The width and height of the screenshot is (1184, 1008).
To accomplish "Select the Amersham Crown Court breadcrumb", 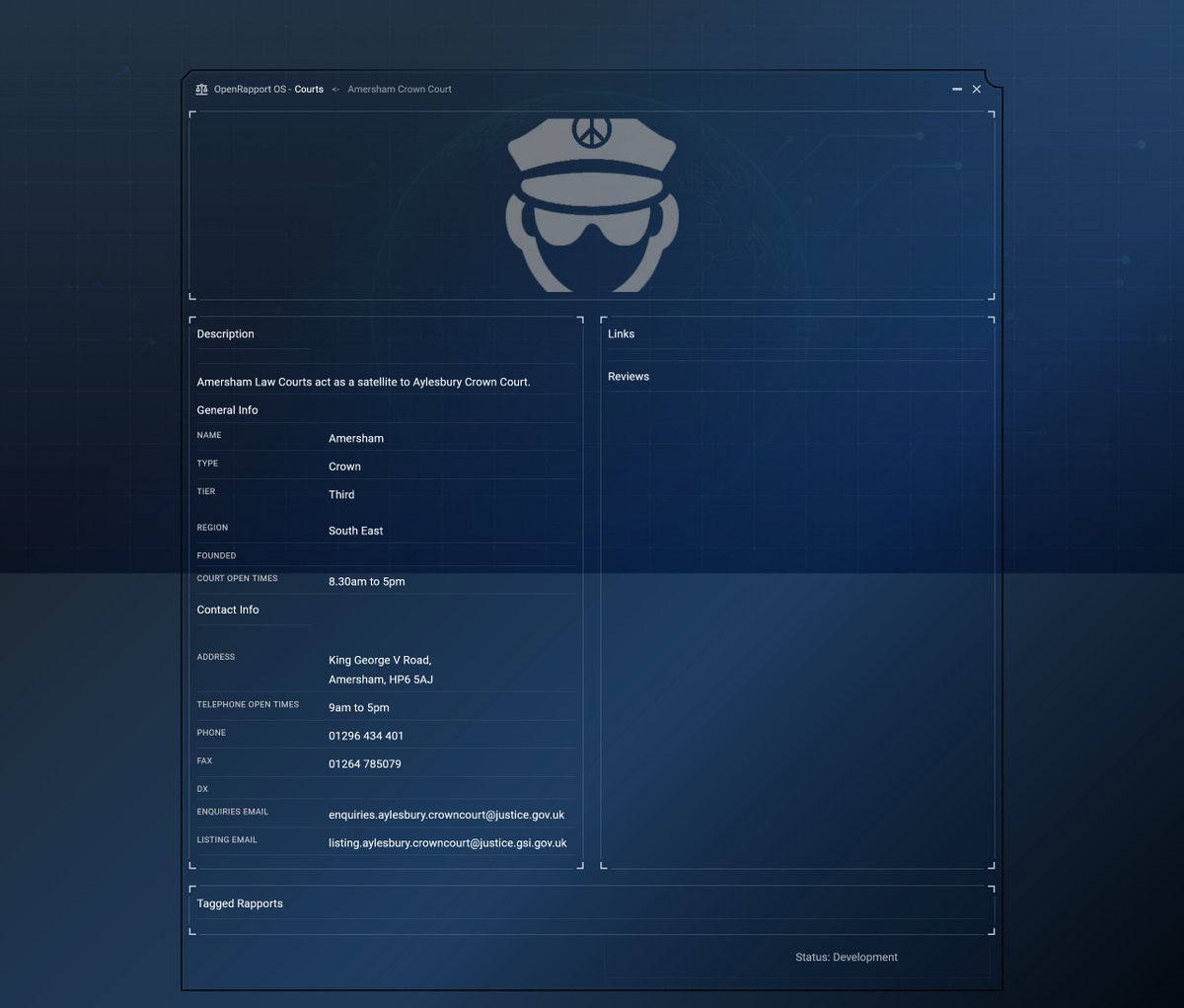I will click(400, 89).
